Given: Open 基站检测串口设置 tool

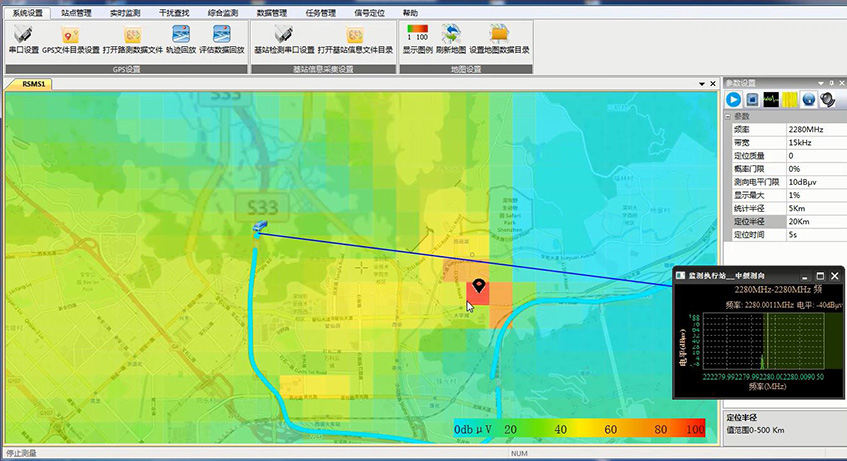Looking at the screenshot, I should click(284, 39).
